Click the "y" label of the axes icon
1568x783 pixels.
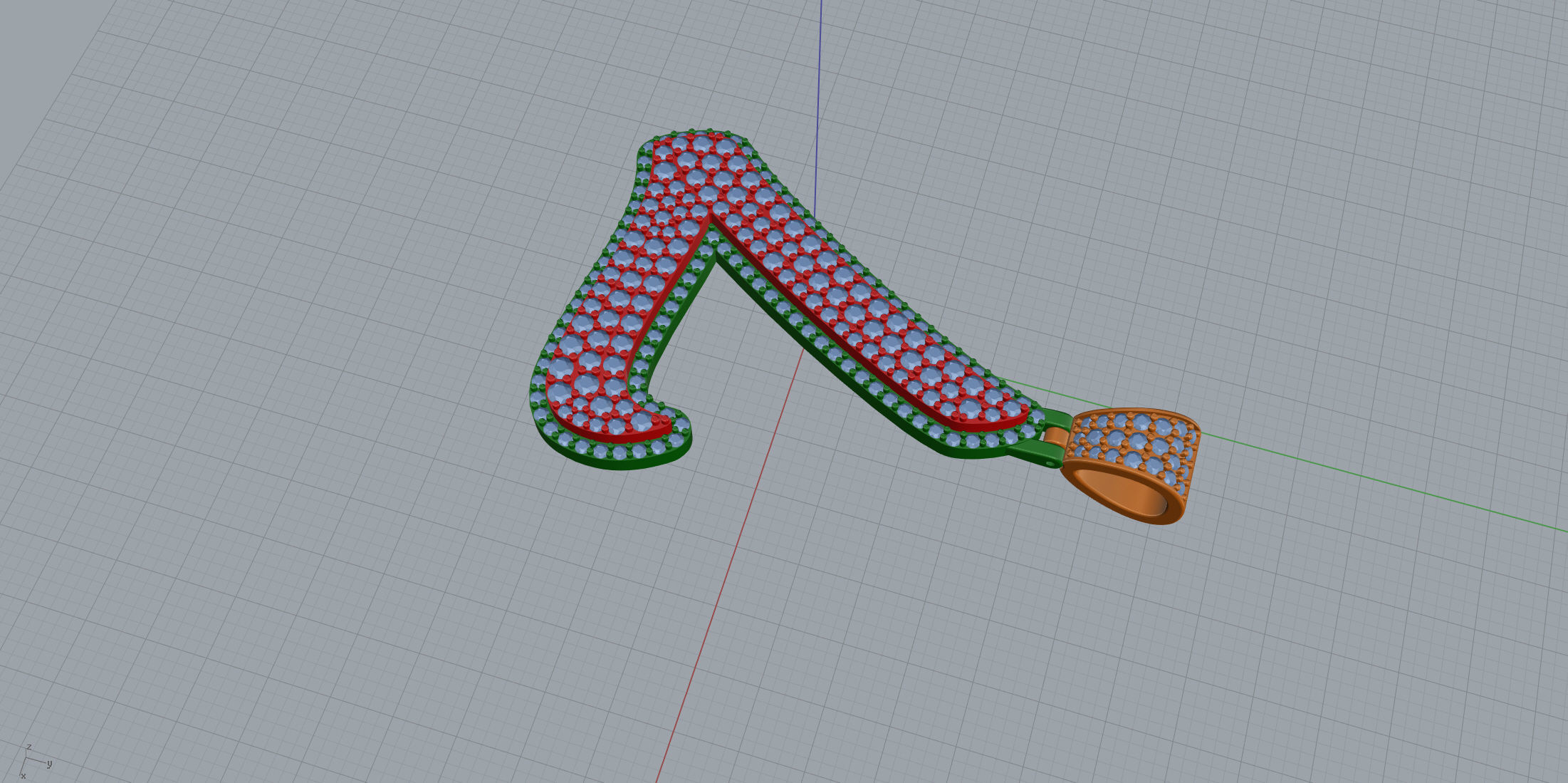click(49, 764)
